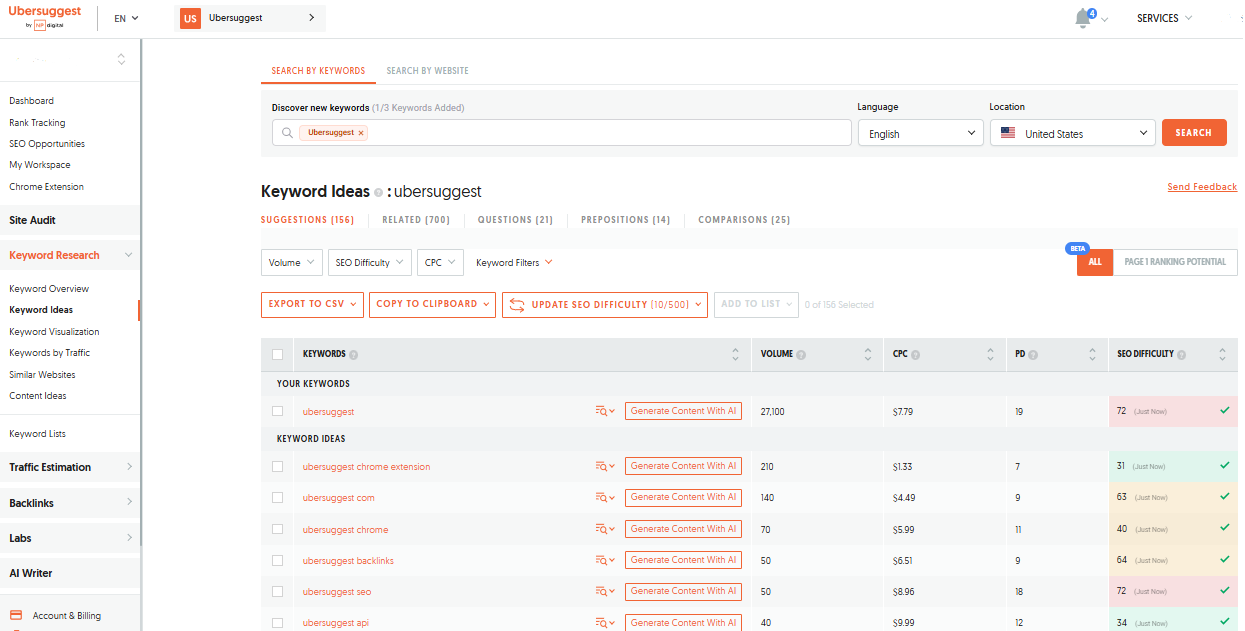This screenshot has width=1245, height=631.
Task: Click the CPC column help icon
Action: point(916,354)
